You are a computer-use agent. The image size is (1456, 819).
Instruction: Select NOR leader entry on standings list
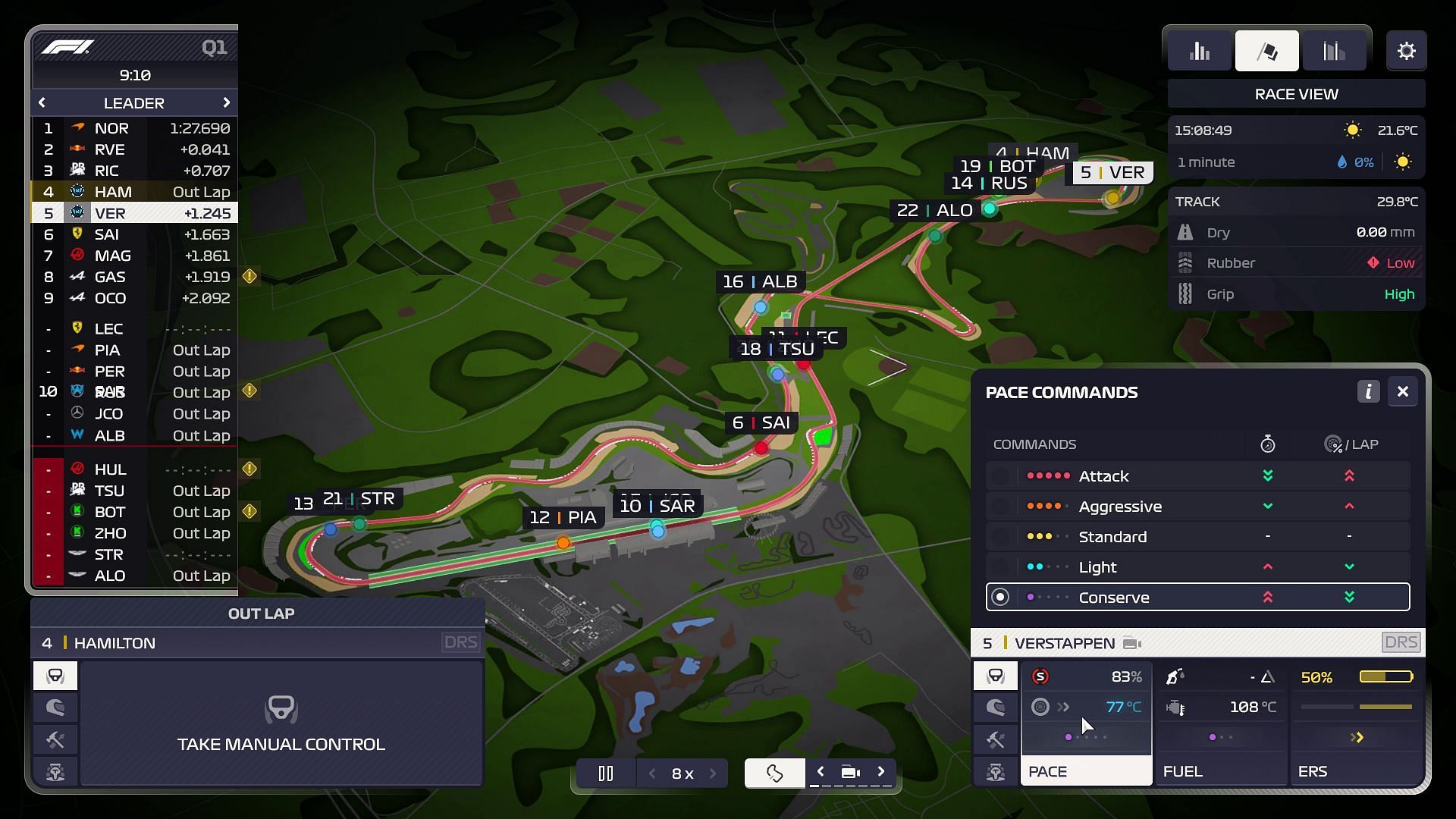pos(134,128)
